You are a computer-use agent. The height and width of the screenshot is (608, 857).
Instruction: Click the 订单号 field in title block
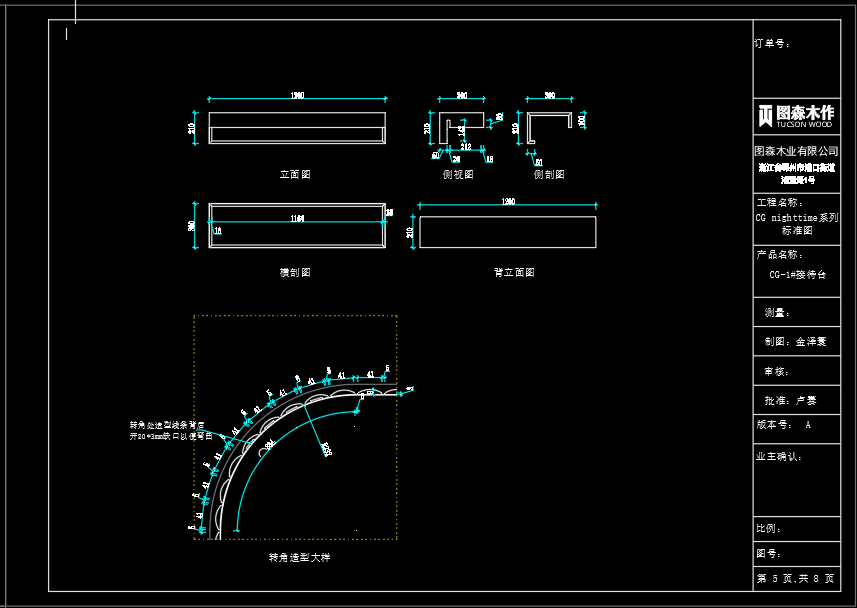[772, 44]
